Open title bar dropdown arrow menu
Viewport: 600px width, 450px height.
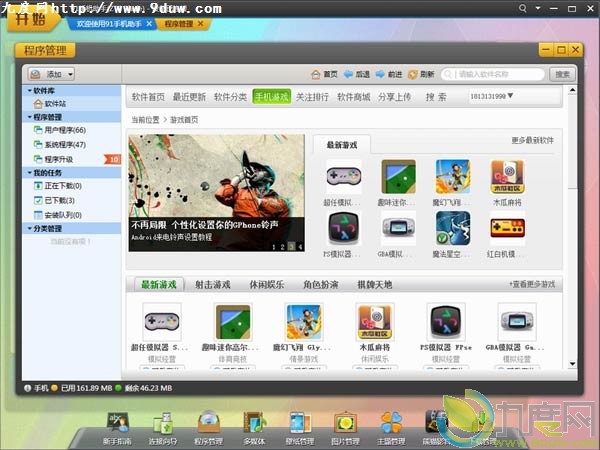pos(538,8)
